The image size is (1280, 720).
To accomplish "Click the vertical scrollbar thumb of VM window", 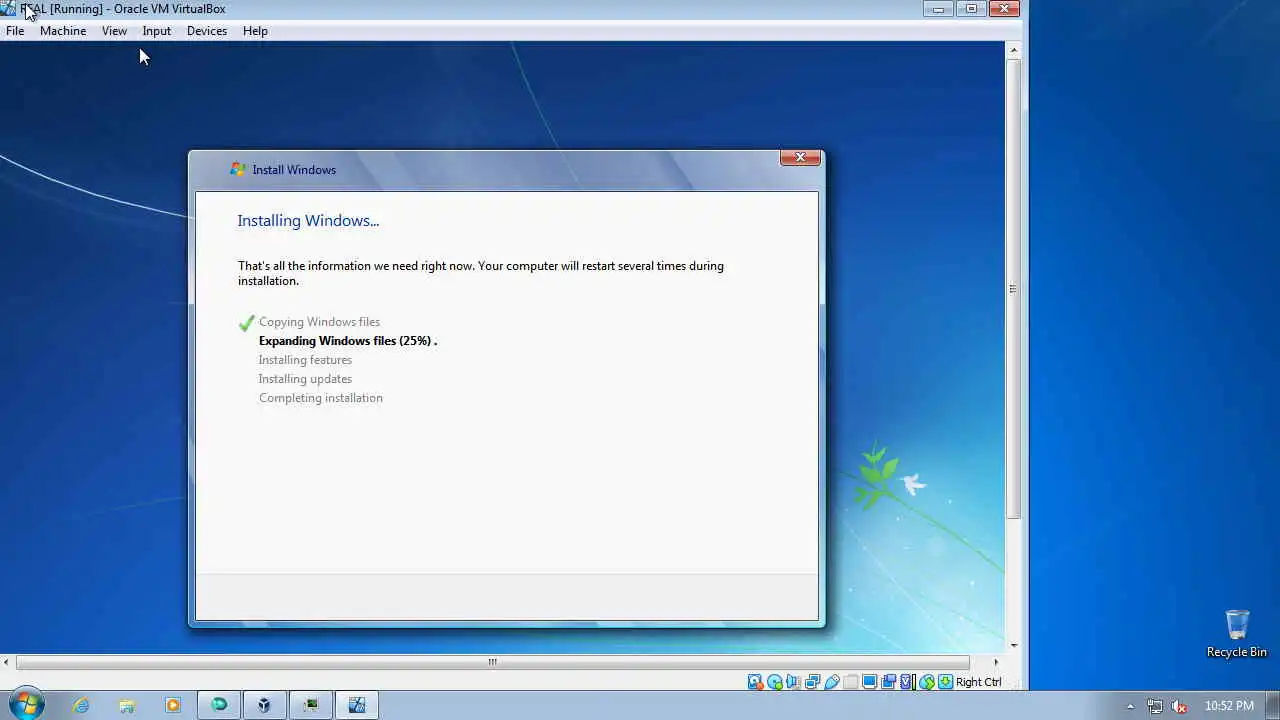I will [x=1013, y=289].
